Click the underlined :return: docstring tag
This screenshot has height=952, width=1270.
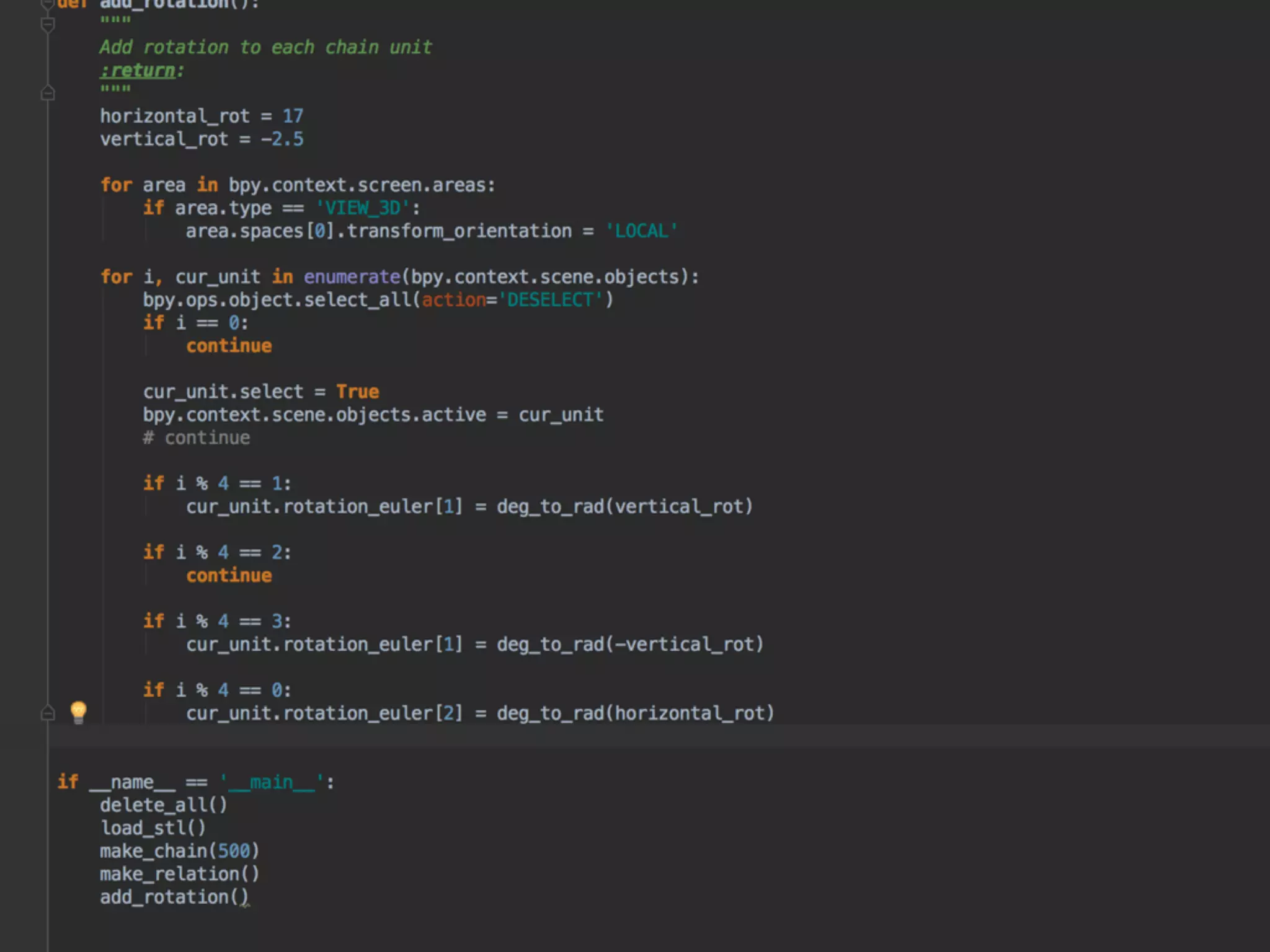pyautogui.click(x=139, y=71)
